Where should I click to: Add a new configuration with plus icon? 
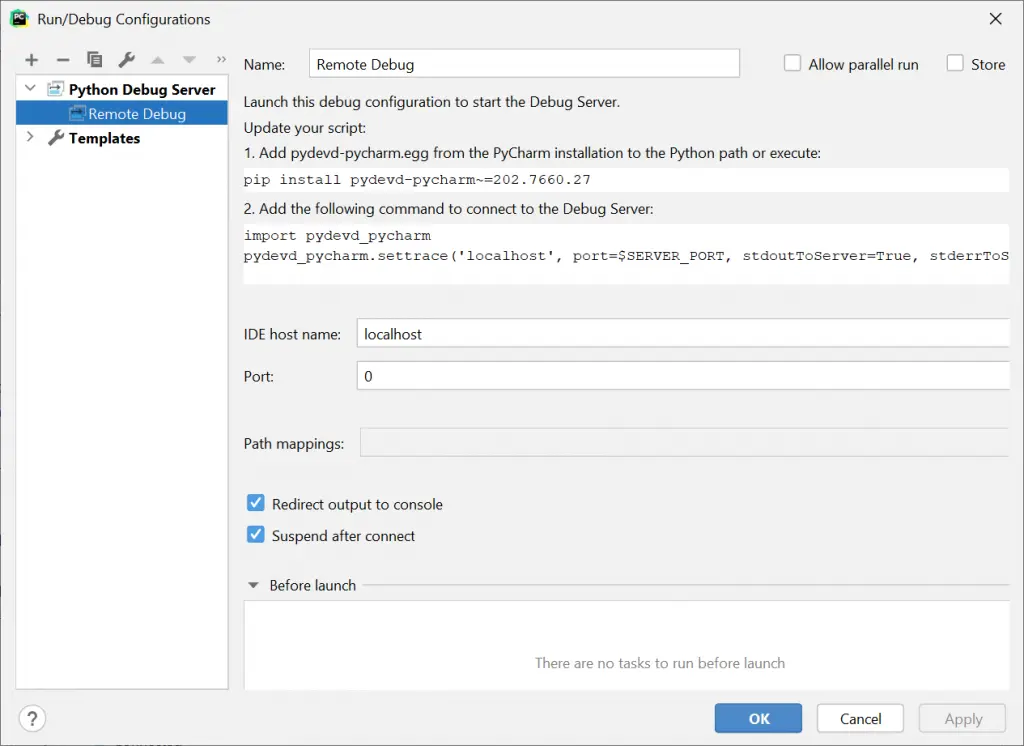point(31,60)
